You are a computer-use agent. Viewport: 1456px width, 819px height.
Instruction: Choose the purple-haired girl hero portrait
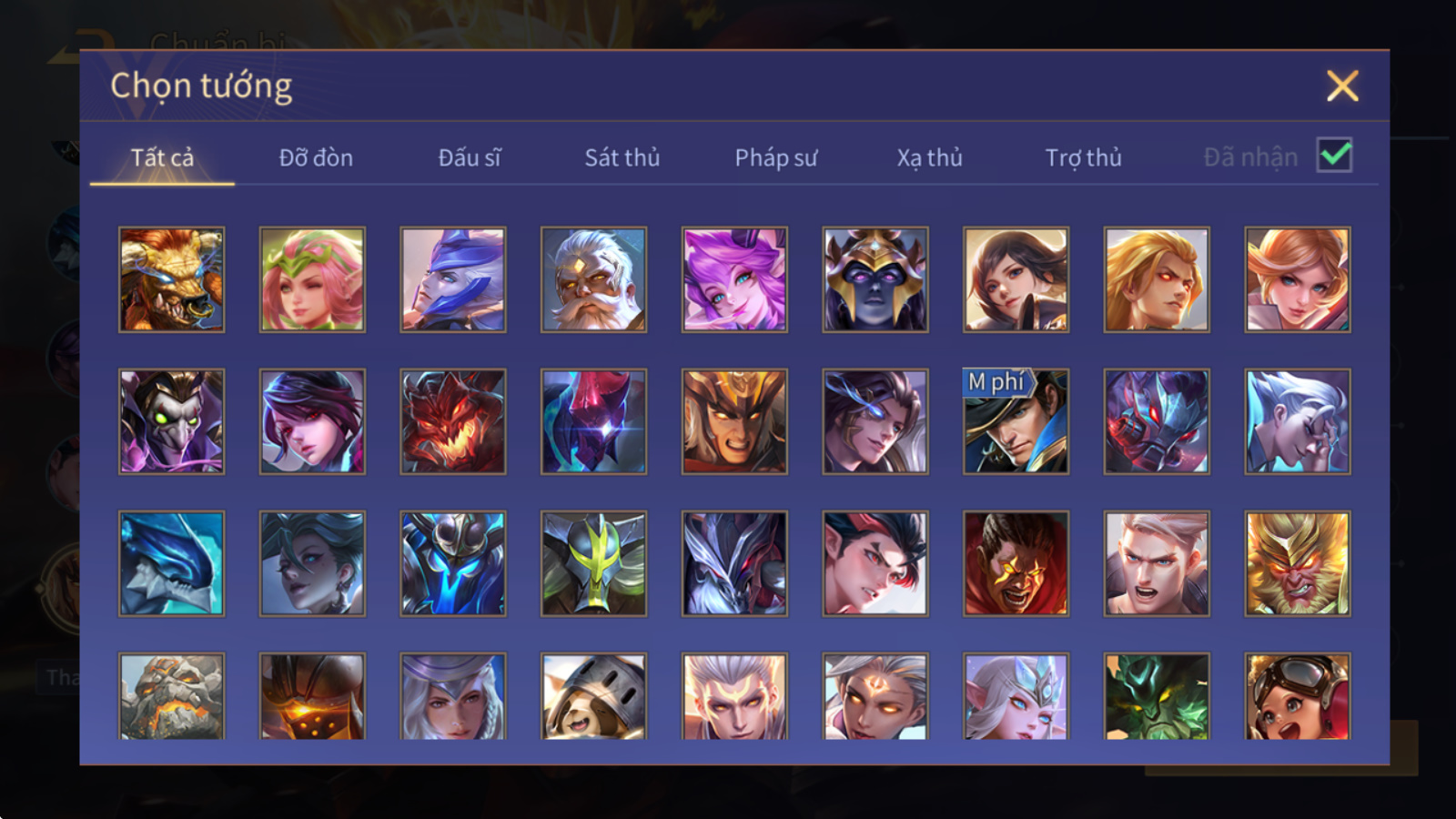point(734,279)
